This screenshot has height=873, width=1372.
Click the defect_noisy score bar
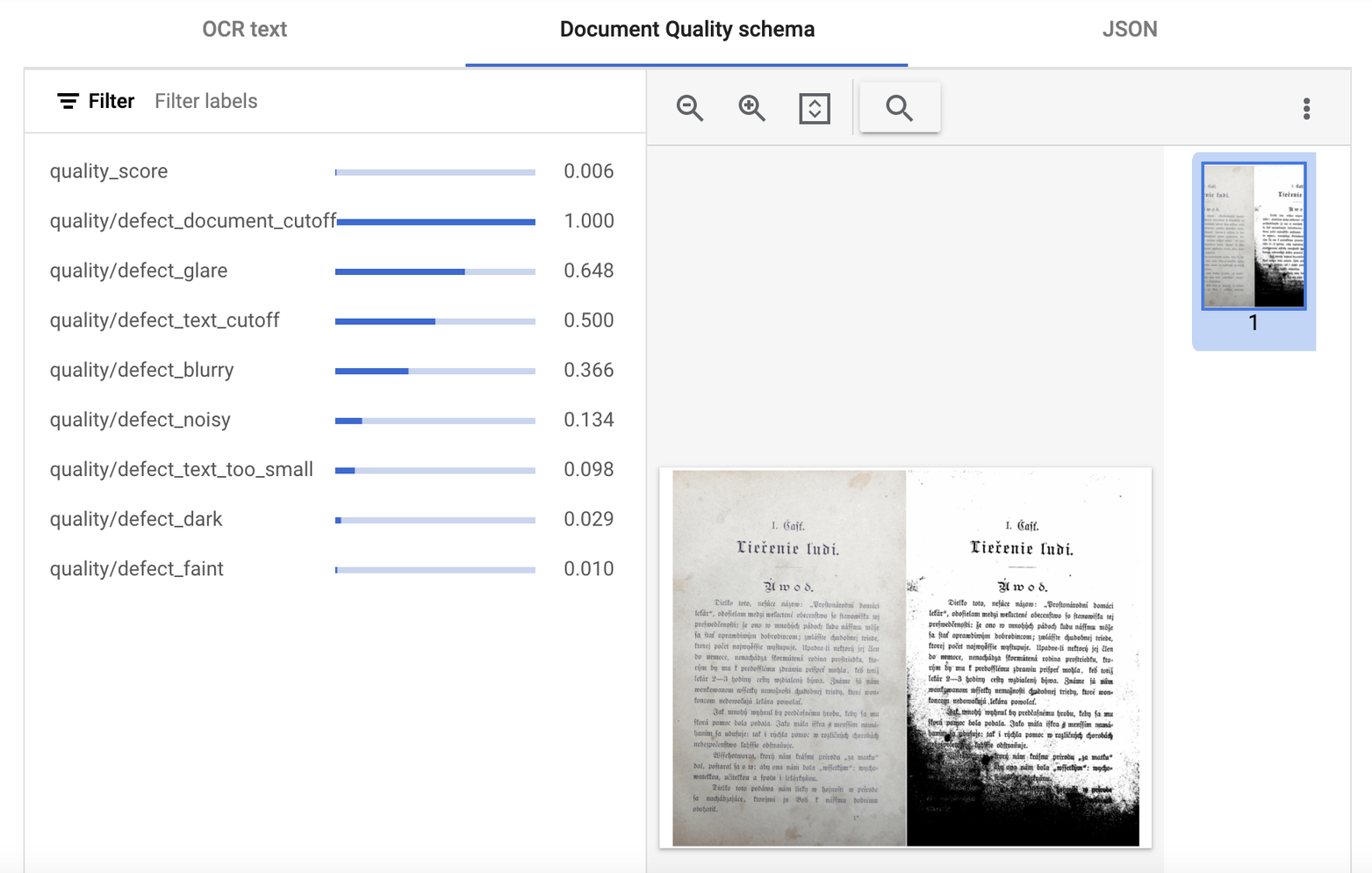(435, 421)
